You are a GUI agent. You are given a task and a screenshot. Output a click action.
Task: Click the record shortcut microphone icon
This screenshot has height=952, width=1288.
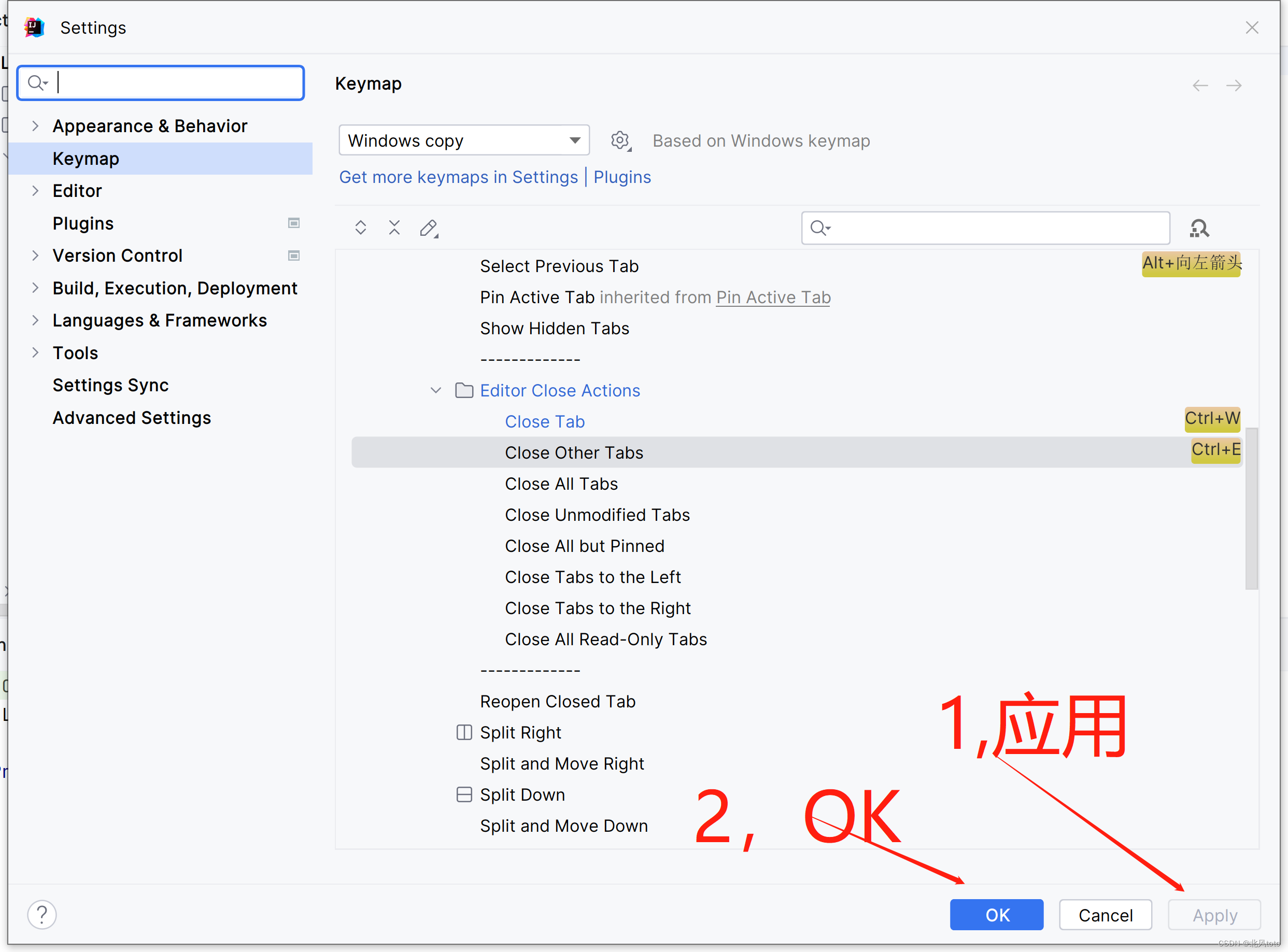pos(1200,228)
